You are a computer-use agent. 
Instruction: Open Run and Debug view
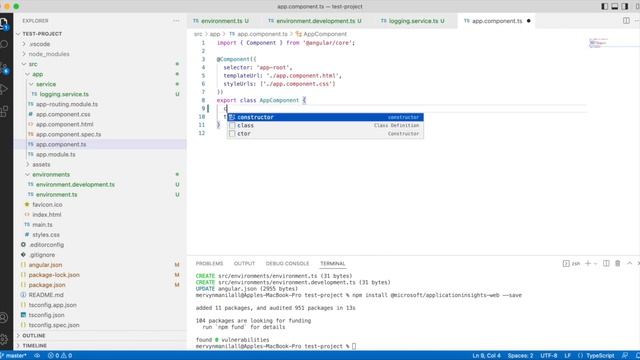(x=4, y=89)
